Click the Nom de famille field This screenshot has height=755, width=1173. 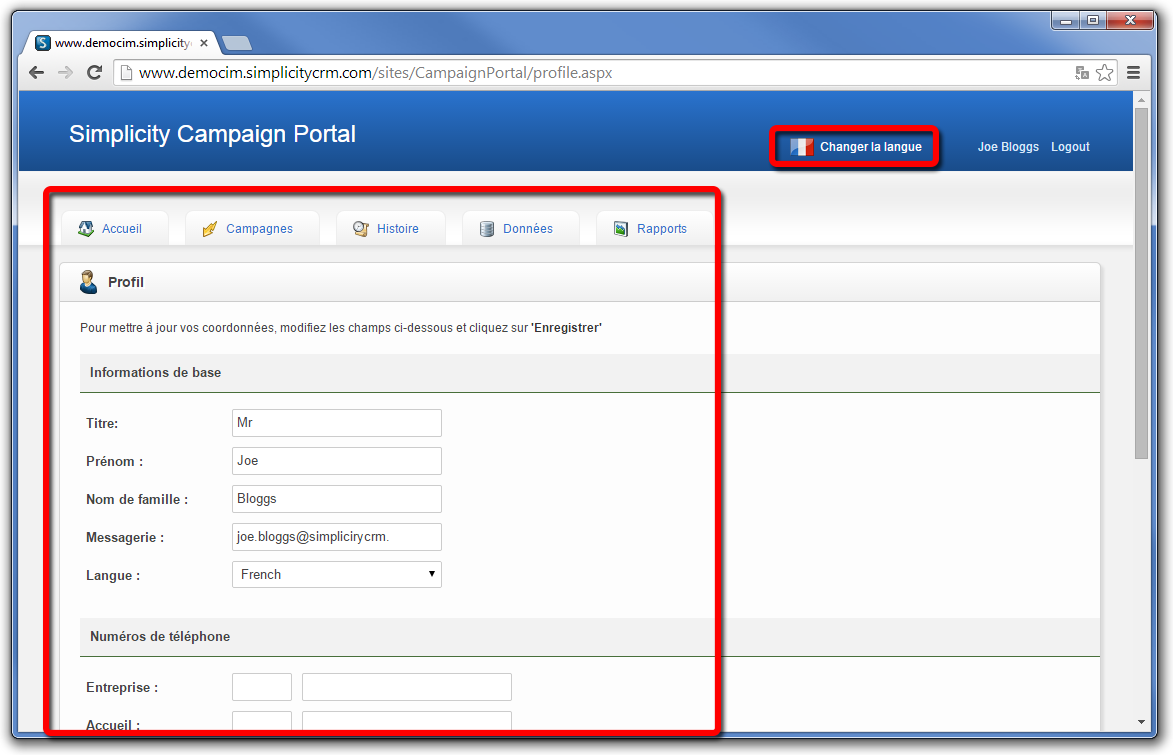337,499
